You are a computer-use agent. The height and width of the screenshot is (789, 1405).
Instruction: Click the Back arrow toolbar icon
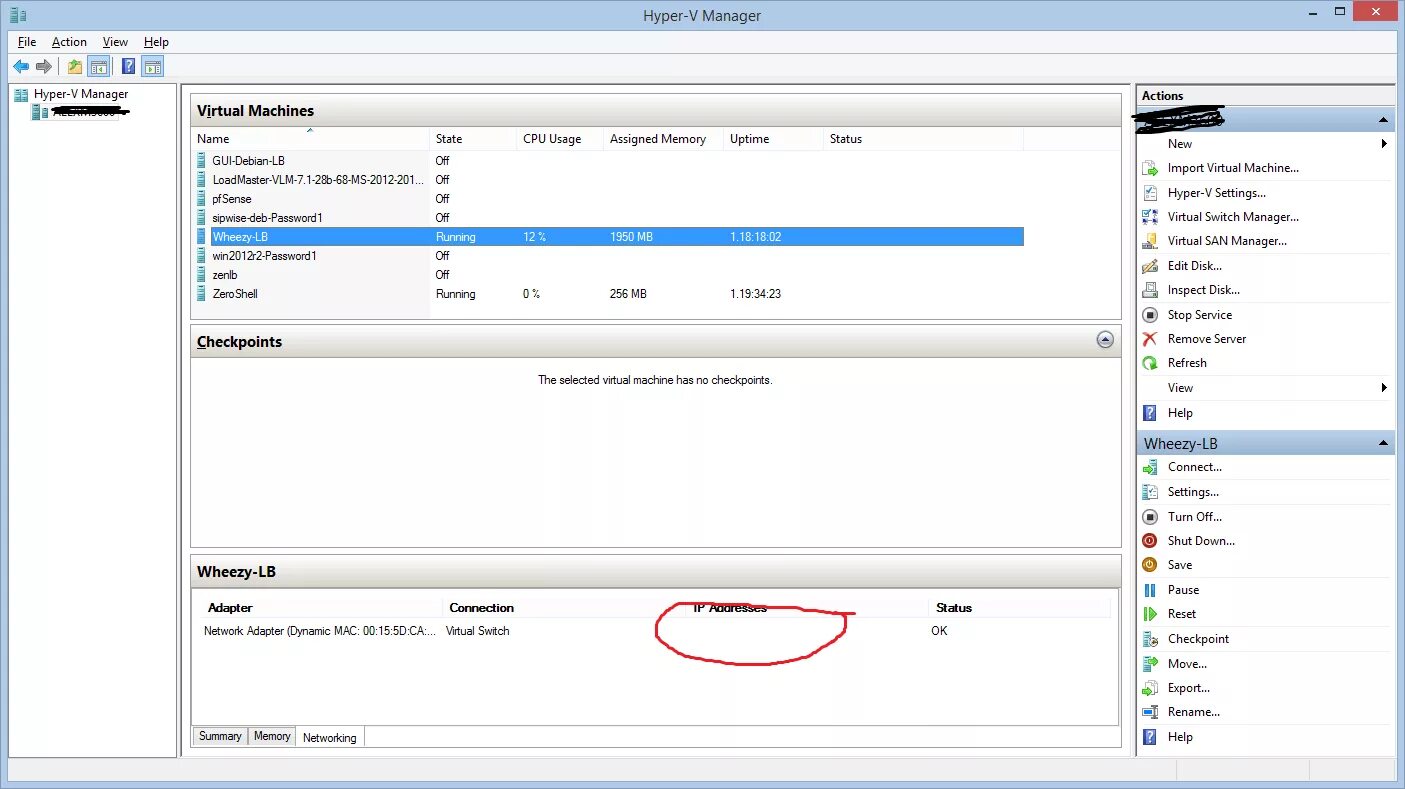21,67
